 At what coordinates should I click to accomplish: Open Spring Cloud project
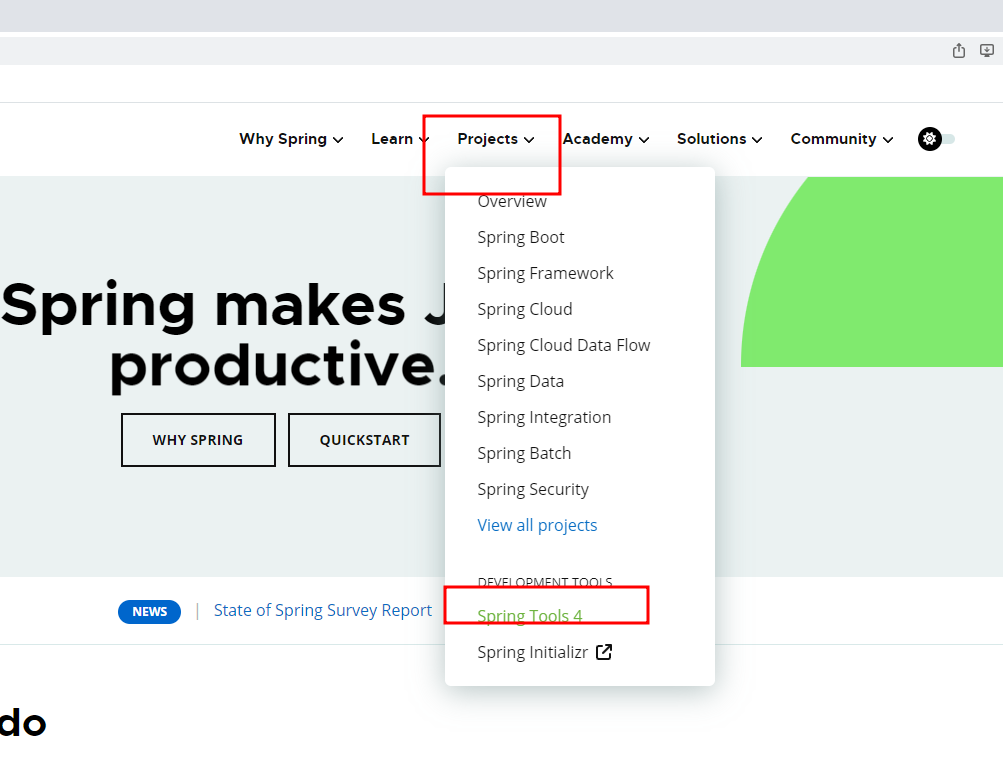pos(525,309)
